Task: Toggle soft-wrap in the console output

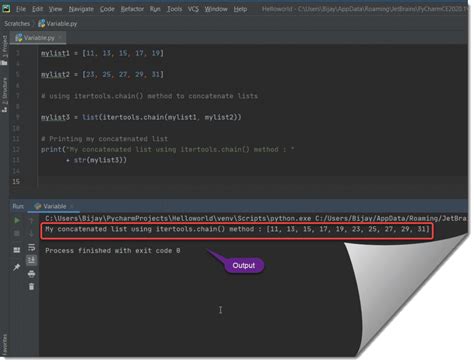Action: coord(31,247)
